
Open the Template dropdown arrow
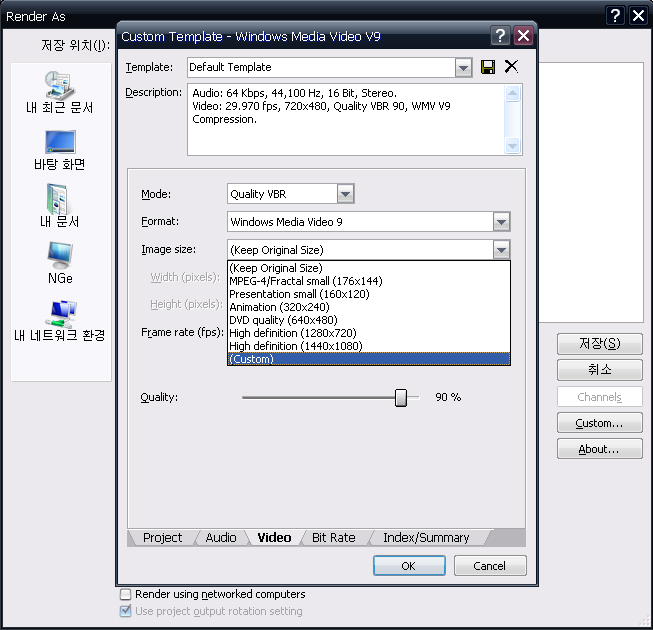(x=463, y=67)
